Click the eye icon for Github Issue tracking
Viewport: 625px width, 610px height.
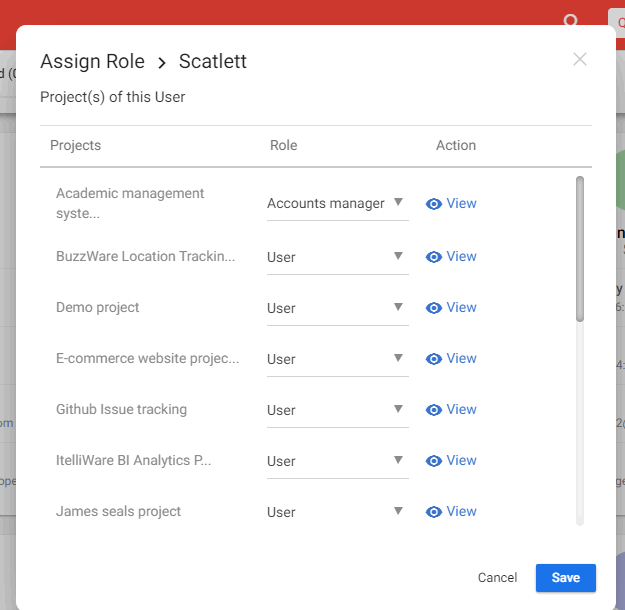pyautogui.click(x=434, y=410)
